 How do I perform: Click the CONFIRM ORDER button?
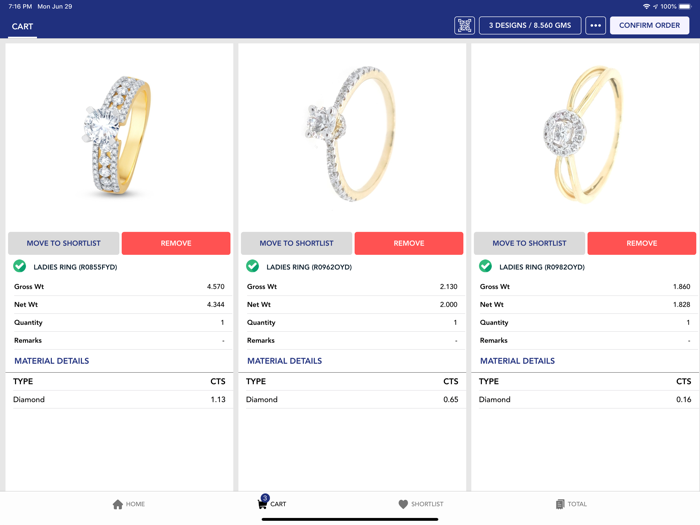[x=650, y=25]
